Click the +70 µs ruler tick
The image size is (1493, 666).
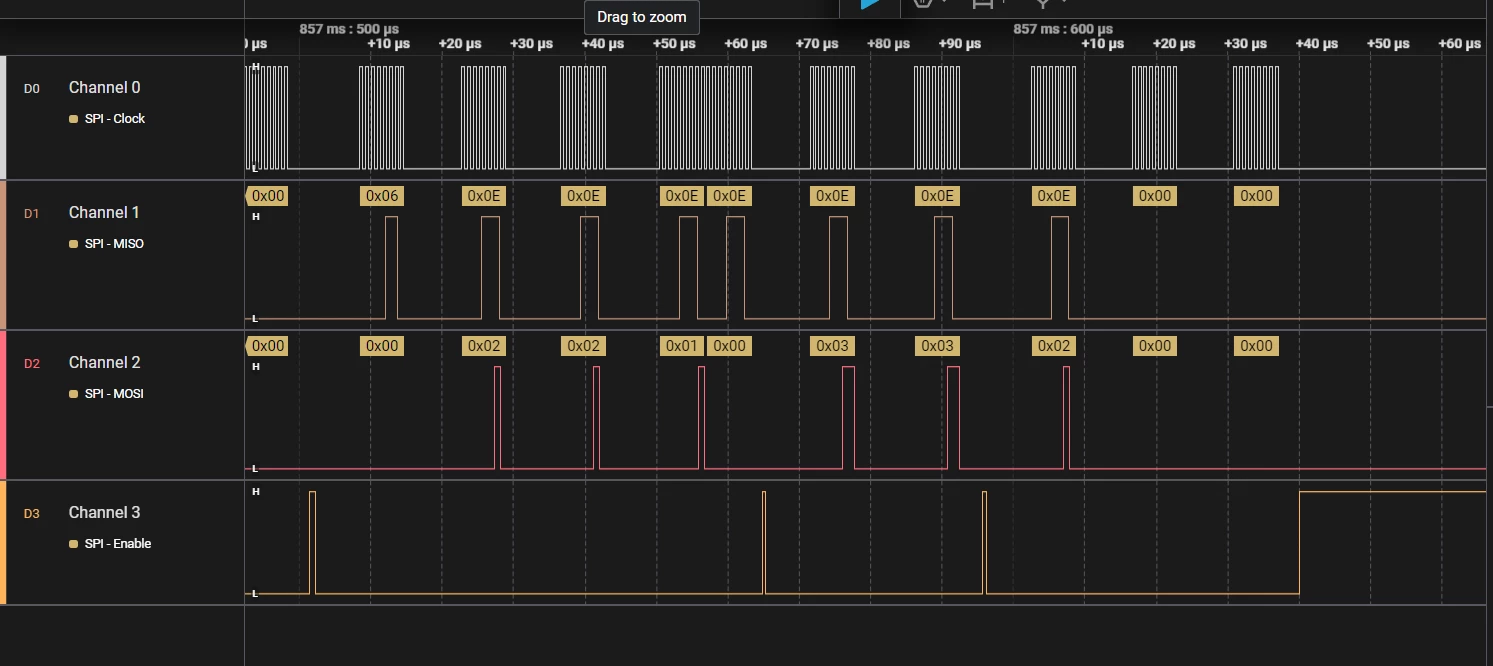tap(817, 44)
